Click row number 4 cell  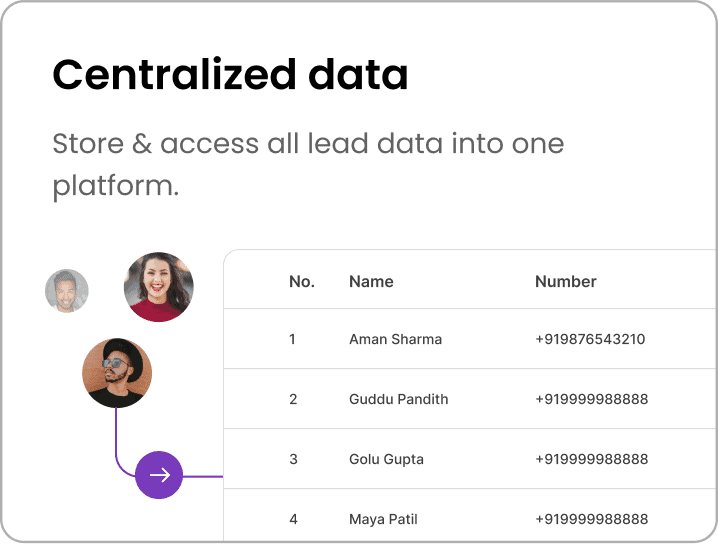click(293, 519)
